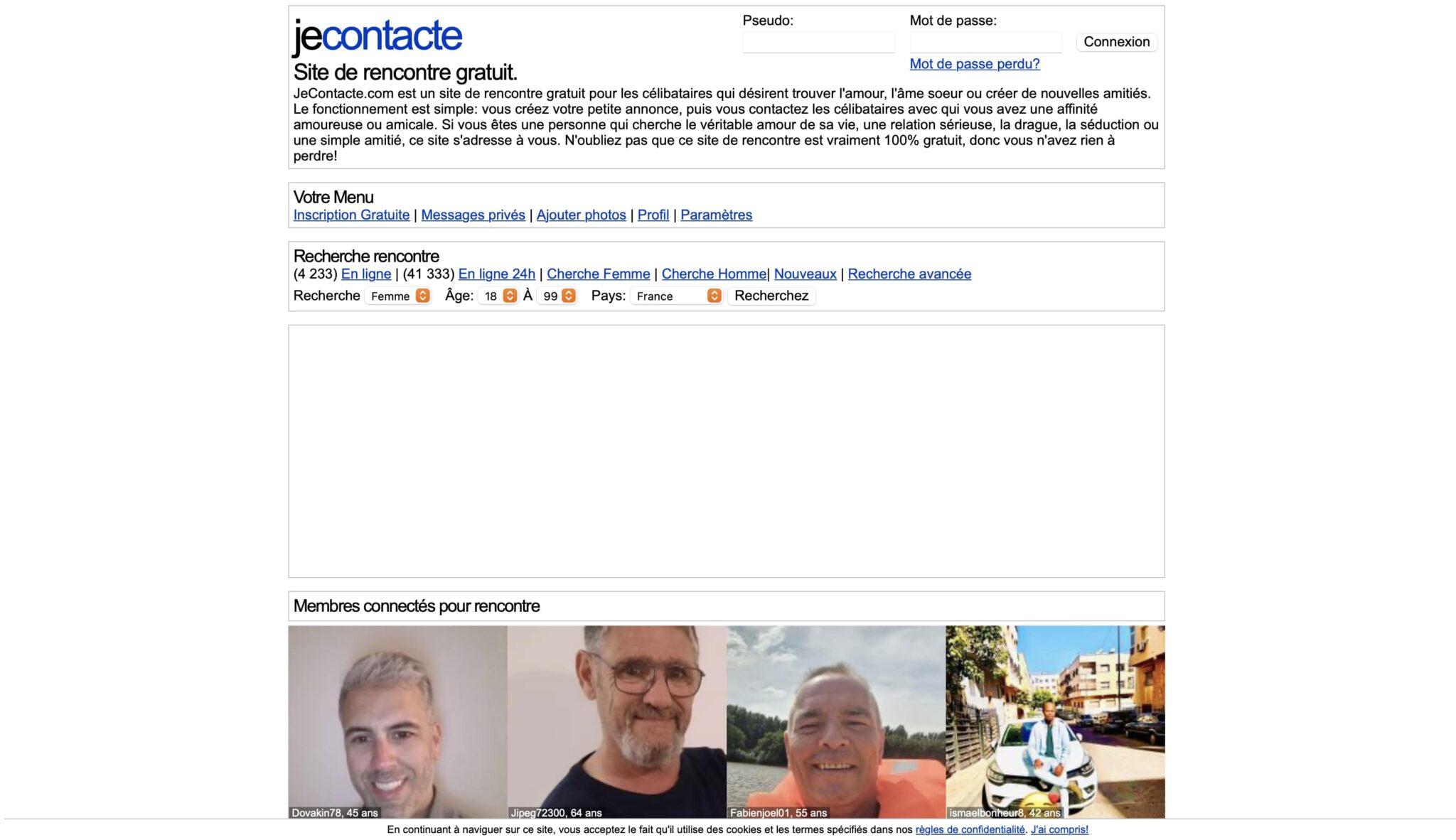This screenshot has width=1456, height=840.
Task: Expand the minimum age dropdown set to 18
Action: 498,296
